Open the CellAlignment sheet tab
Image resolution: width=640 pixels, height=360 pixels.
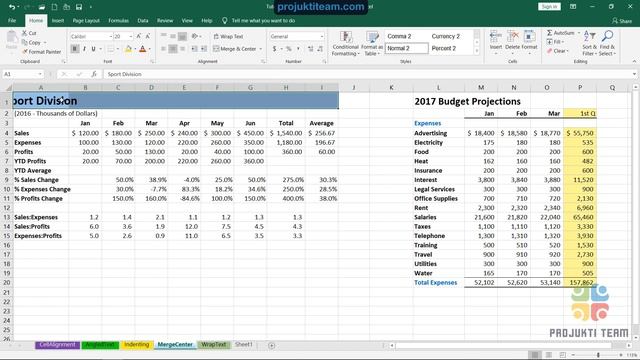click(58, 345)
